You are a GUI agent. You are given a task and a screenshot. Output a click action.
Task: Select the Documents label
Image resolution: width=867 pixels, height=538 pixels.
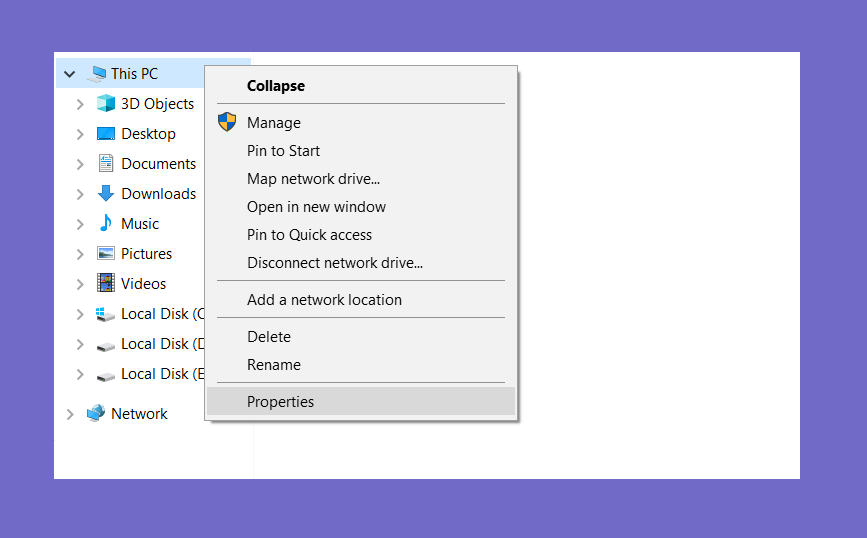(159, 164)
